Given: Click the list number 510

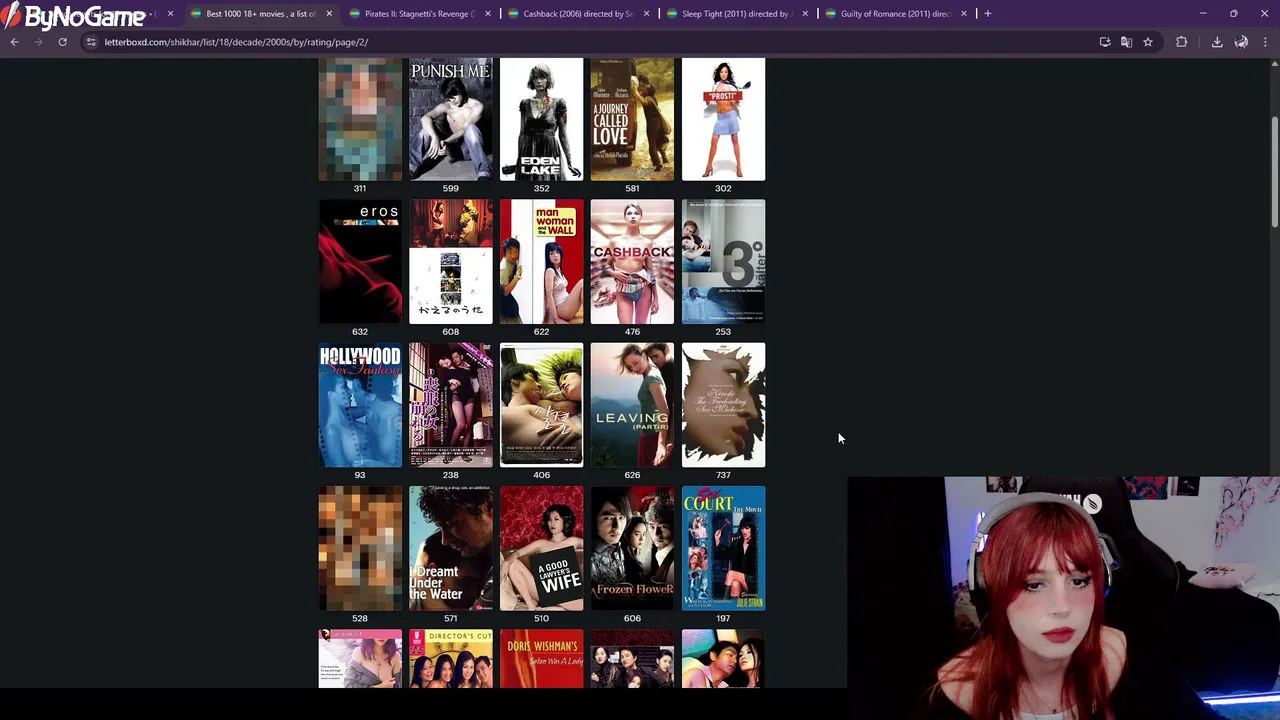Looking at the screenshot, I should click(541, 618).
